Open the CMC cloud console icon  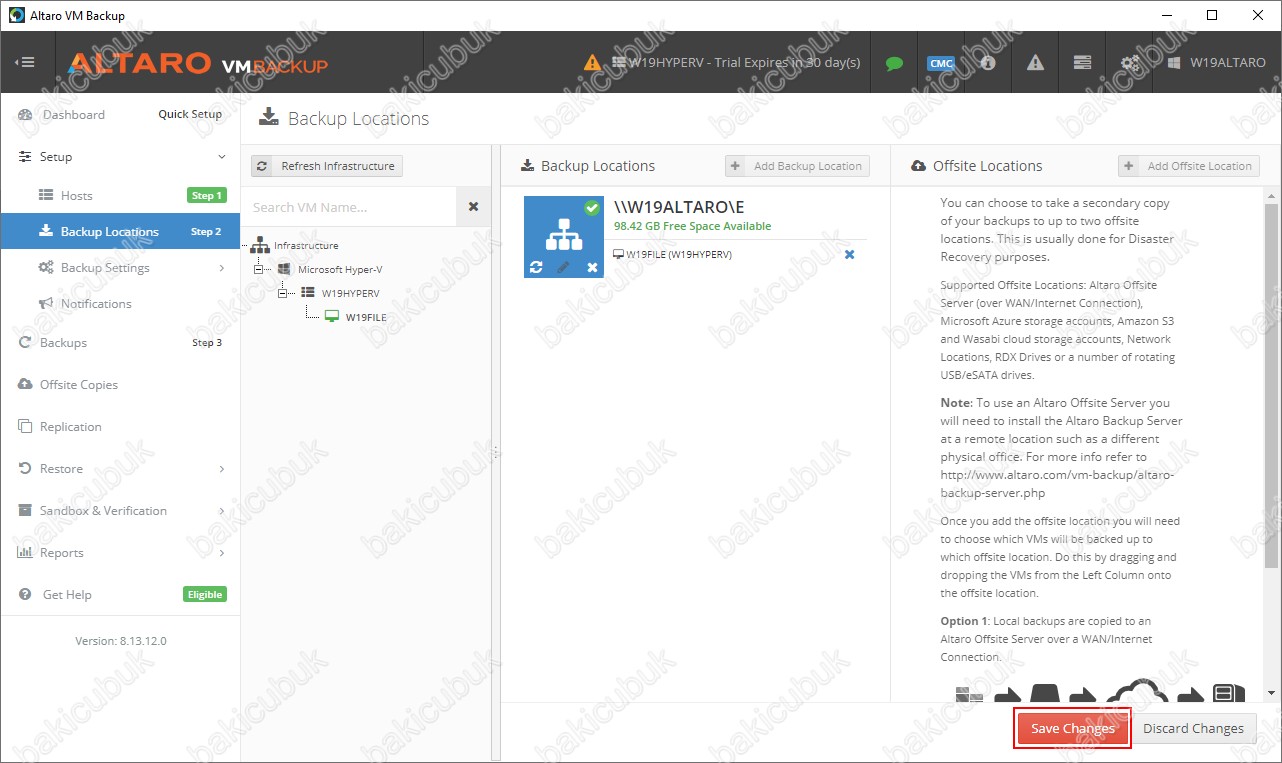pyautogui.click(x=941, y=62)
